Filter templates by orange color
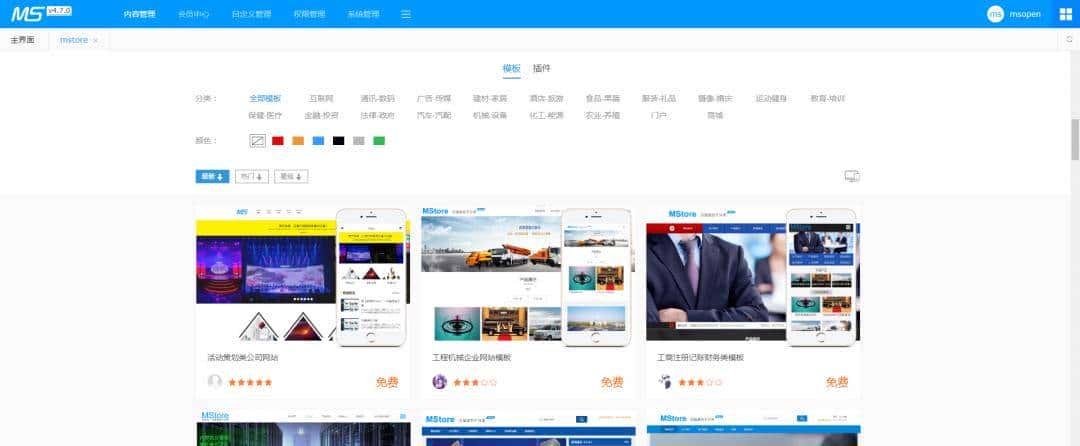The image size is (1080, 446). 298,140
